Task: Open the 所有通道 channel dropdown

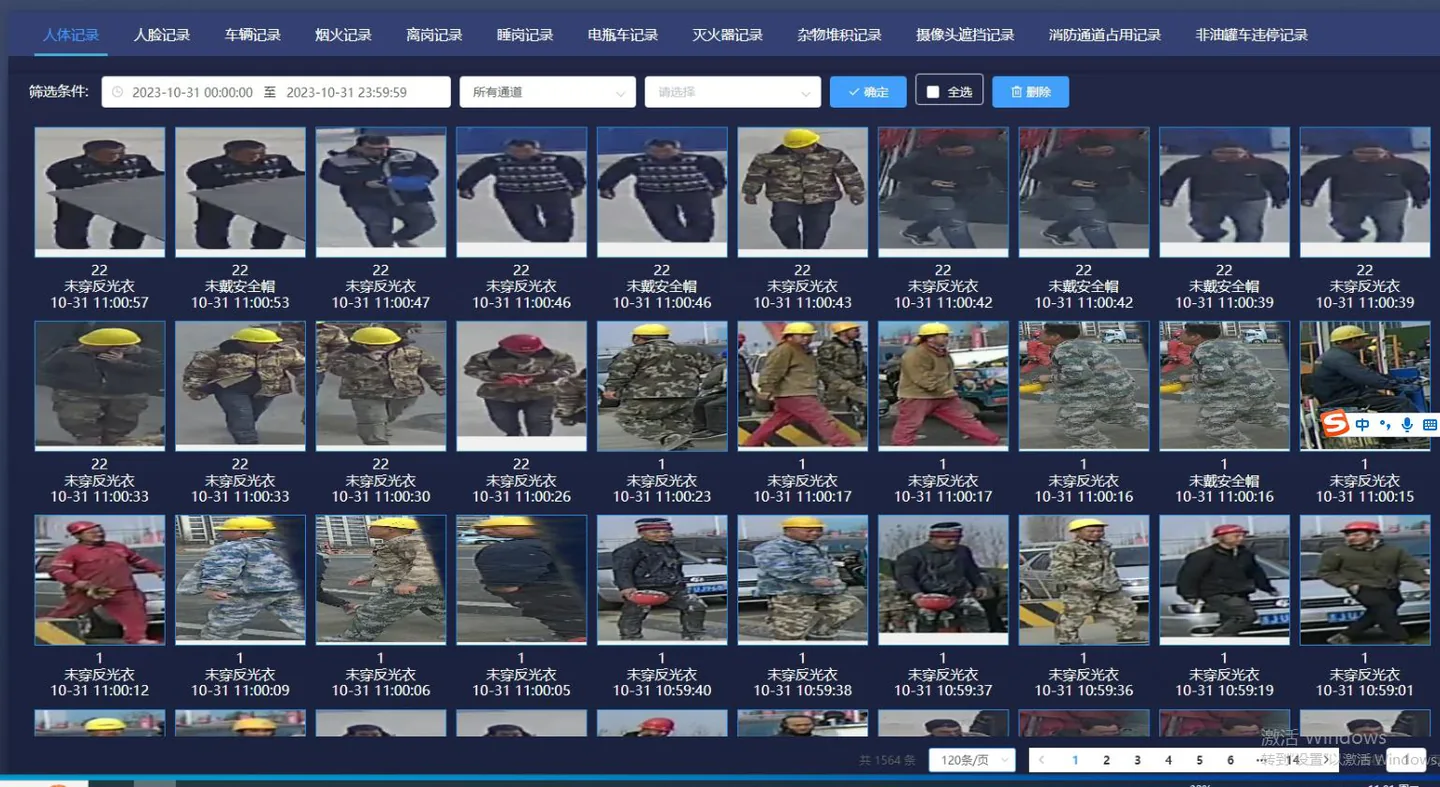Action: 548,92
